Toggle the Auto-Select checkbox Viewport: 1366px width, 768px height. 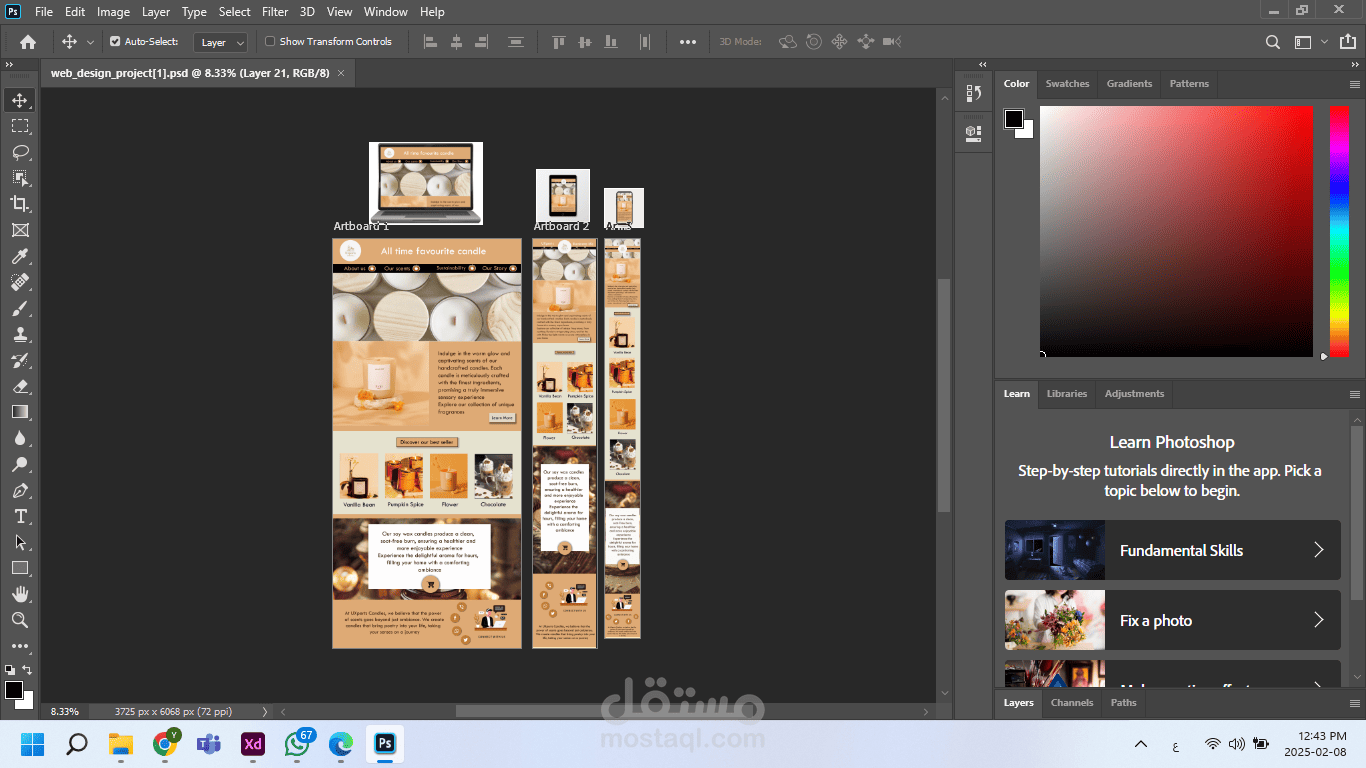click(115, 42)
